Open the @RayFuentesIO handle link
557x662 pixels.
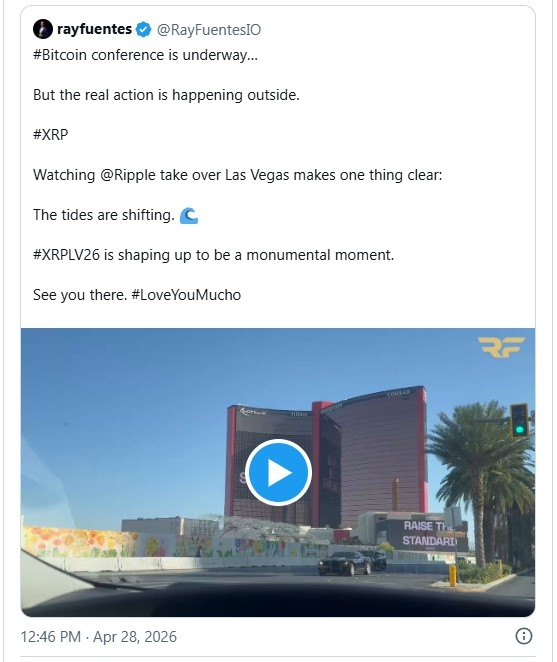click(x=209, y=30)
